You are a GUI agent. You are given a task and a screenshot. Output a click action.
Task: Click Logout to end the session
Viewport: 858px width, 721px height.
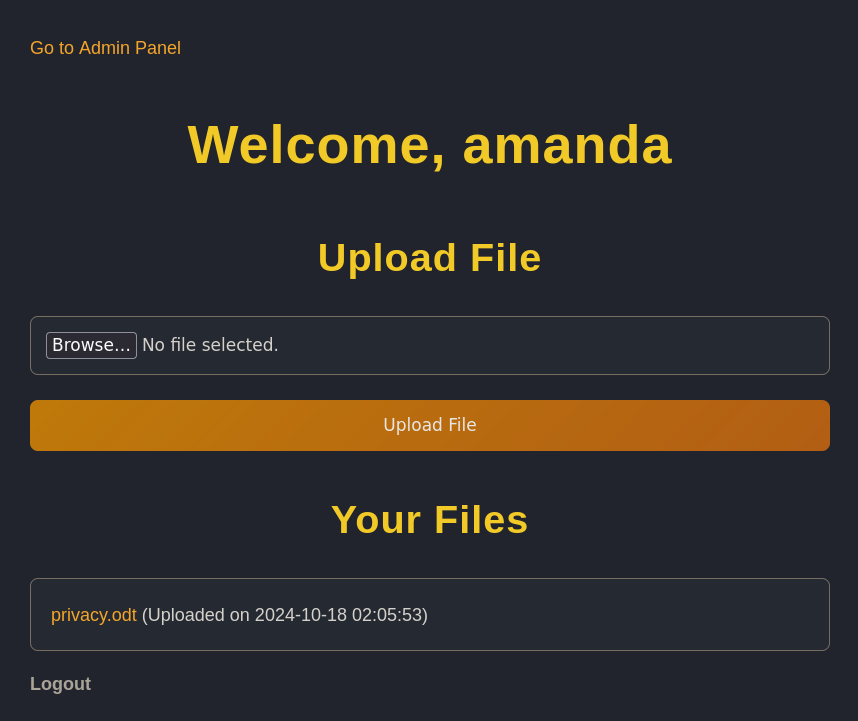tap(60, 684)
